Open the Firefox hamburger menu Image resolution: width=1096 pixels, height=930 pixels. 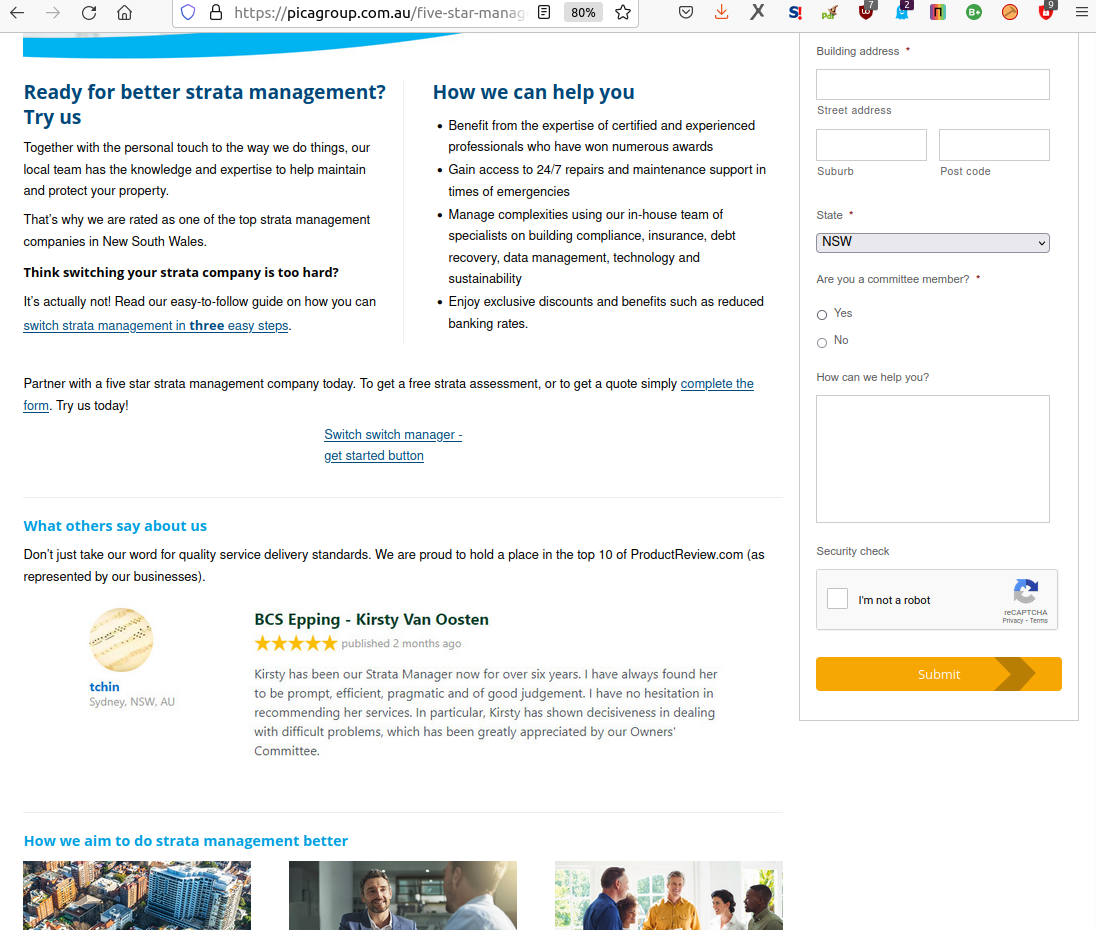1081,13
